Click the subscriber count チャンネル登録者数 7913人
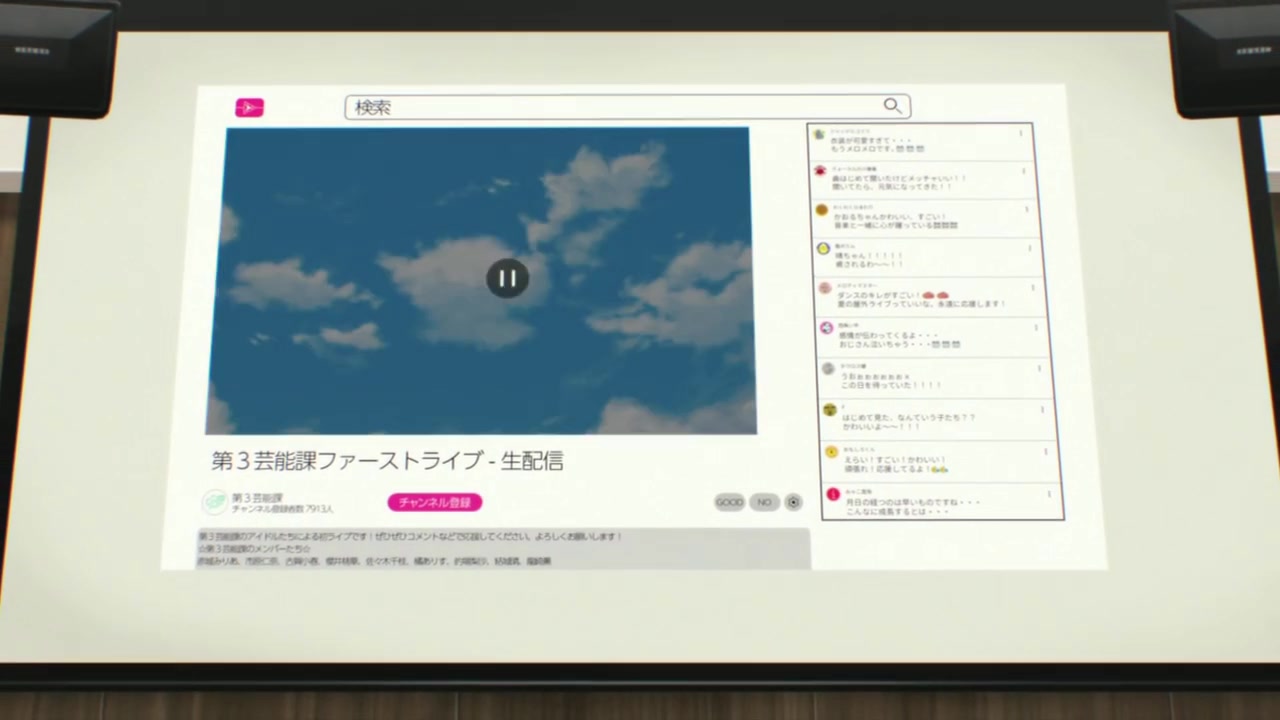The image size is (1280, 720). (283, 509)
